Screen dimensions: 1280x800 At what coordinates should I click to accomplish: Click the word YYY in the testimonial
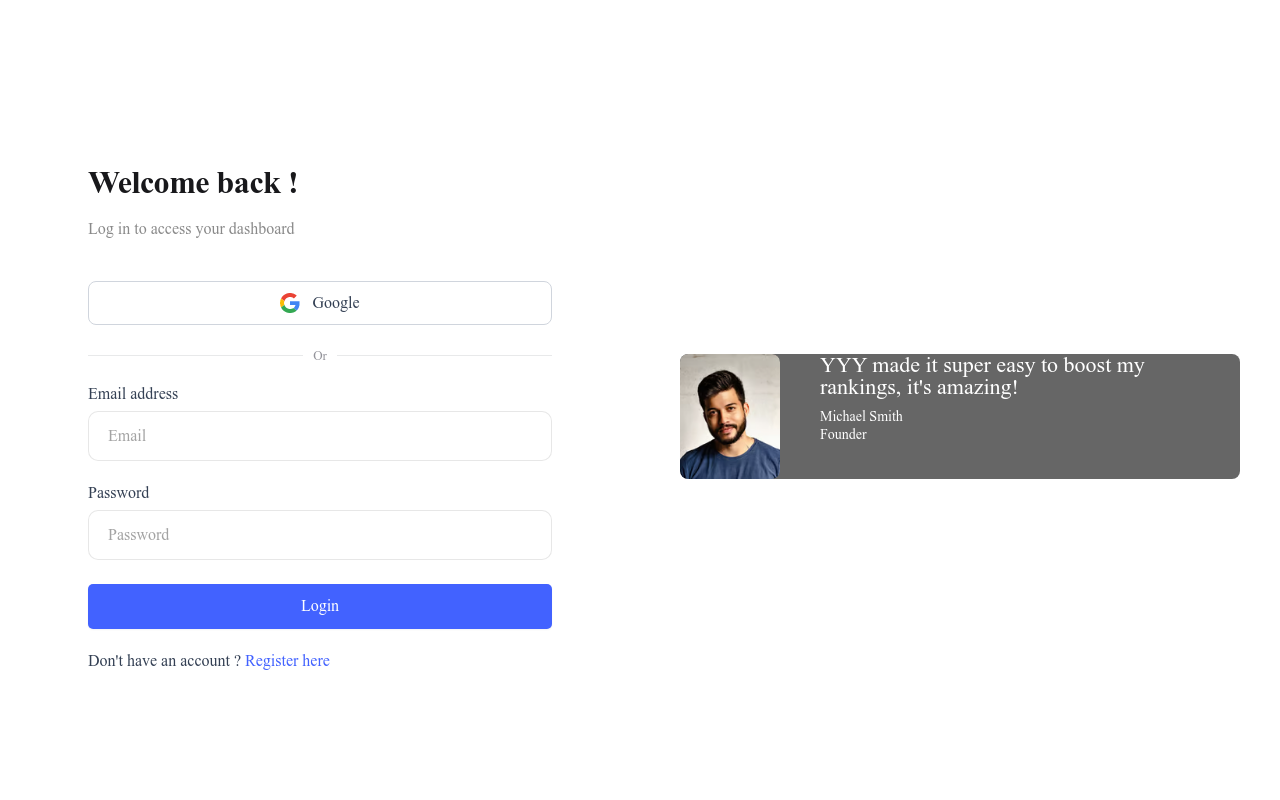pos(843,365)
